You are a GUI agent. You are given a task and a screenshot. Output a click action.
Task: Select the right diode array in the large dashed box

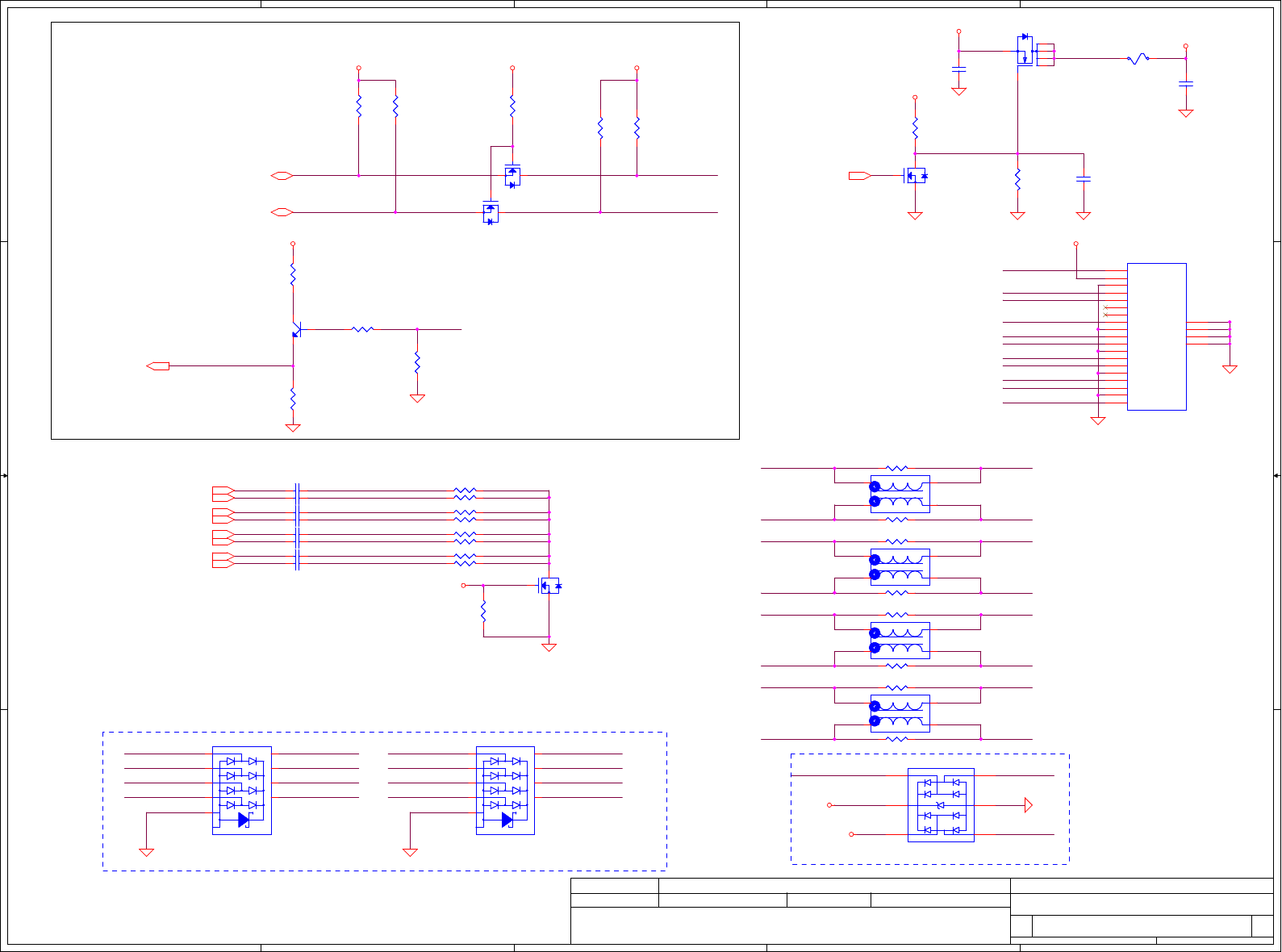(505, 791)
